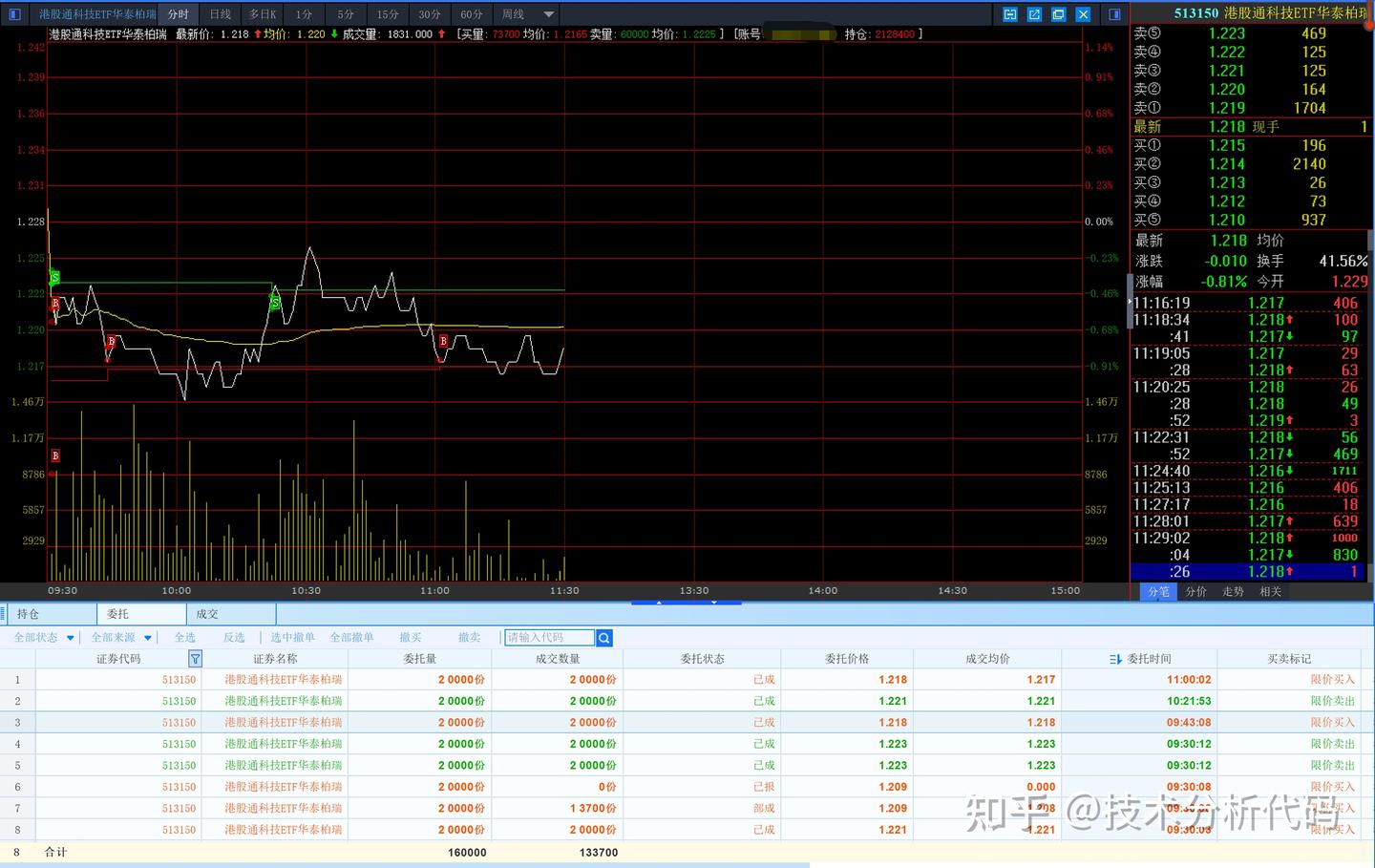Click the up arrow on the panel divider
The height and width of the screenshot is (868, 1375).
tap(659, 603)
